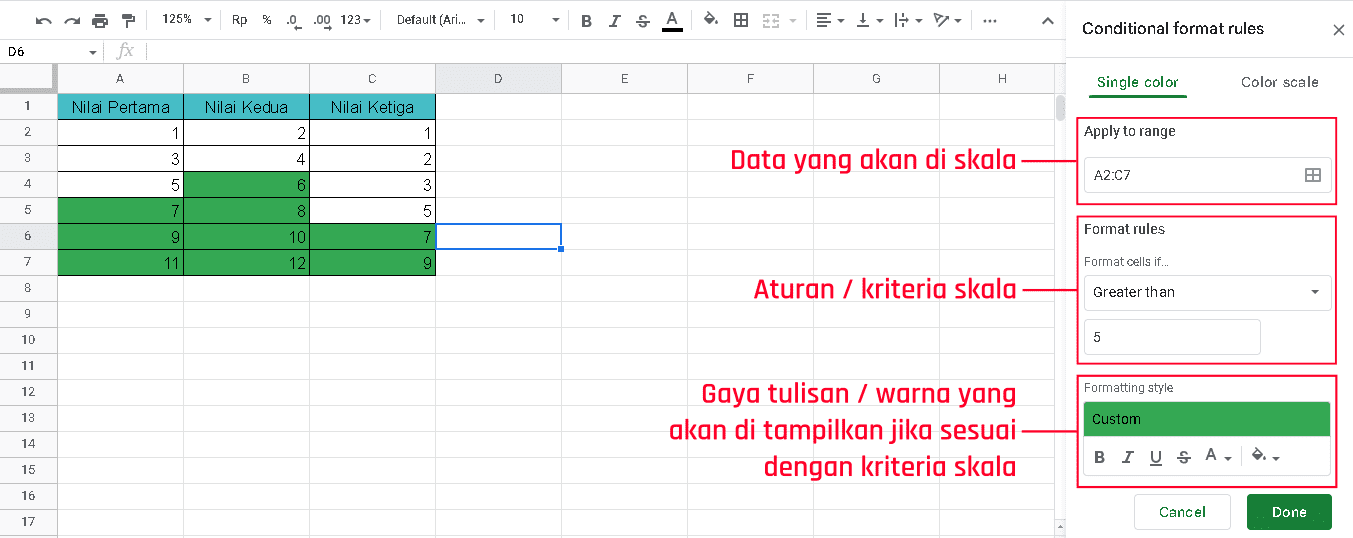Toggle italic in the main toolbar
This screenshot has height=538, width=1353.
[x=614, y=20]
